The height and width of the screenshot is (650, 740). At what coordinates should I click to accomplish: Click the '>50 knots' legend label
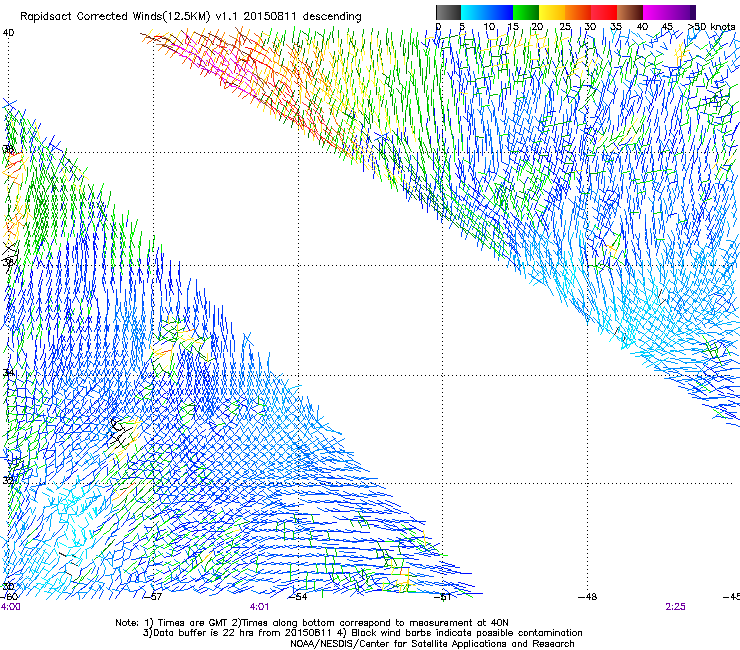[x=711, y=27]
